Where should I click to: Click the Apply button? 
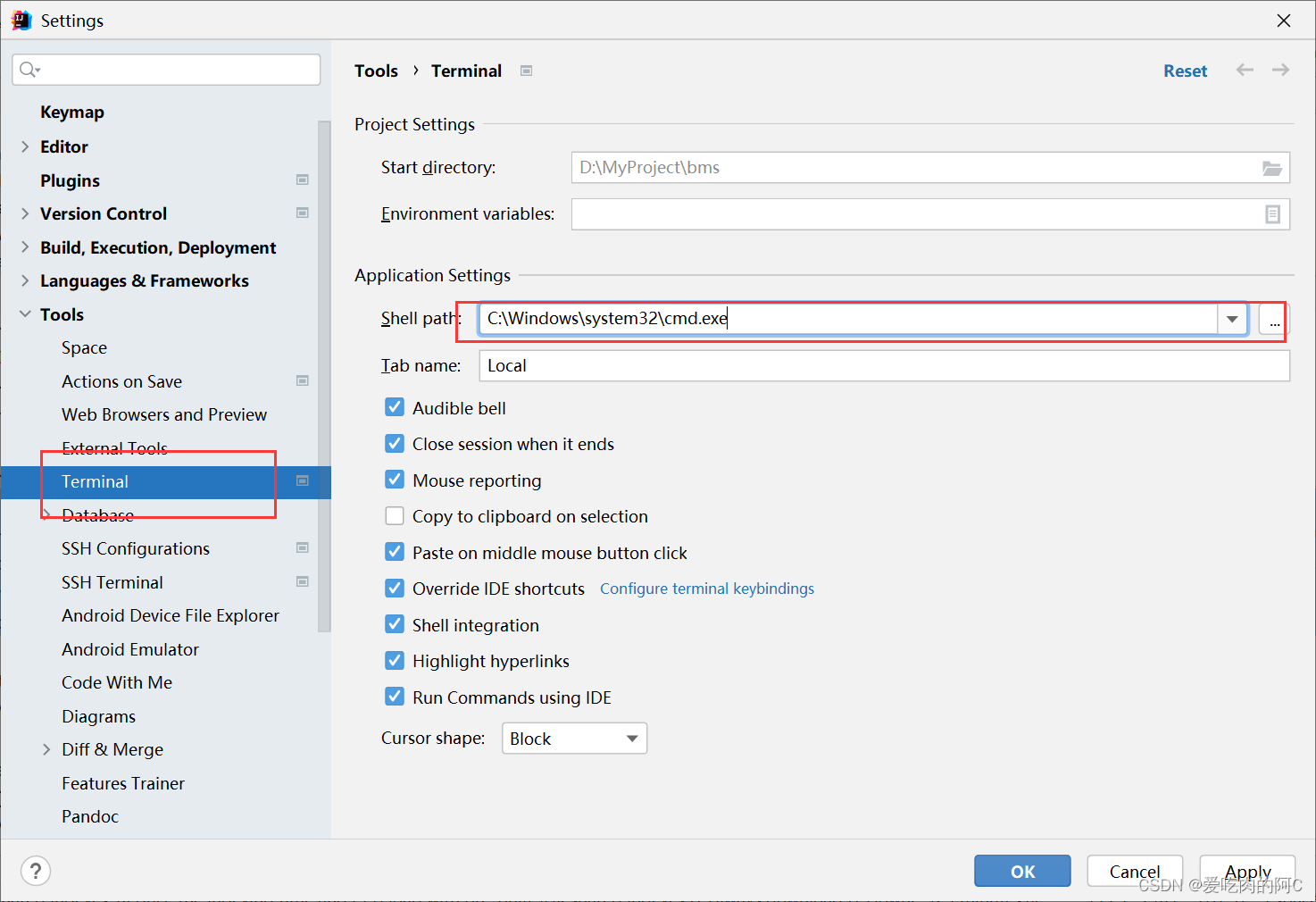click(x=1247, y=871)
